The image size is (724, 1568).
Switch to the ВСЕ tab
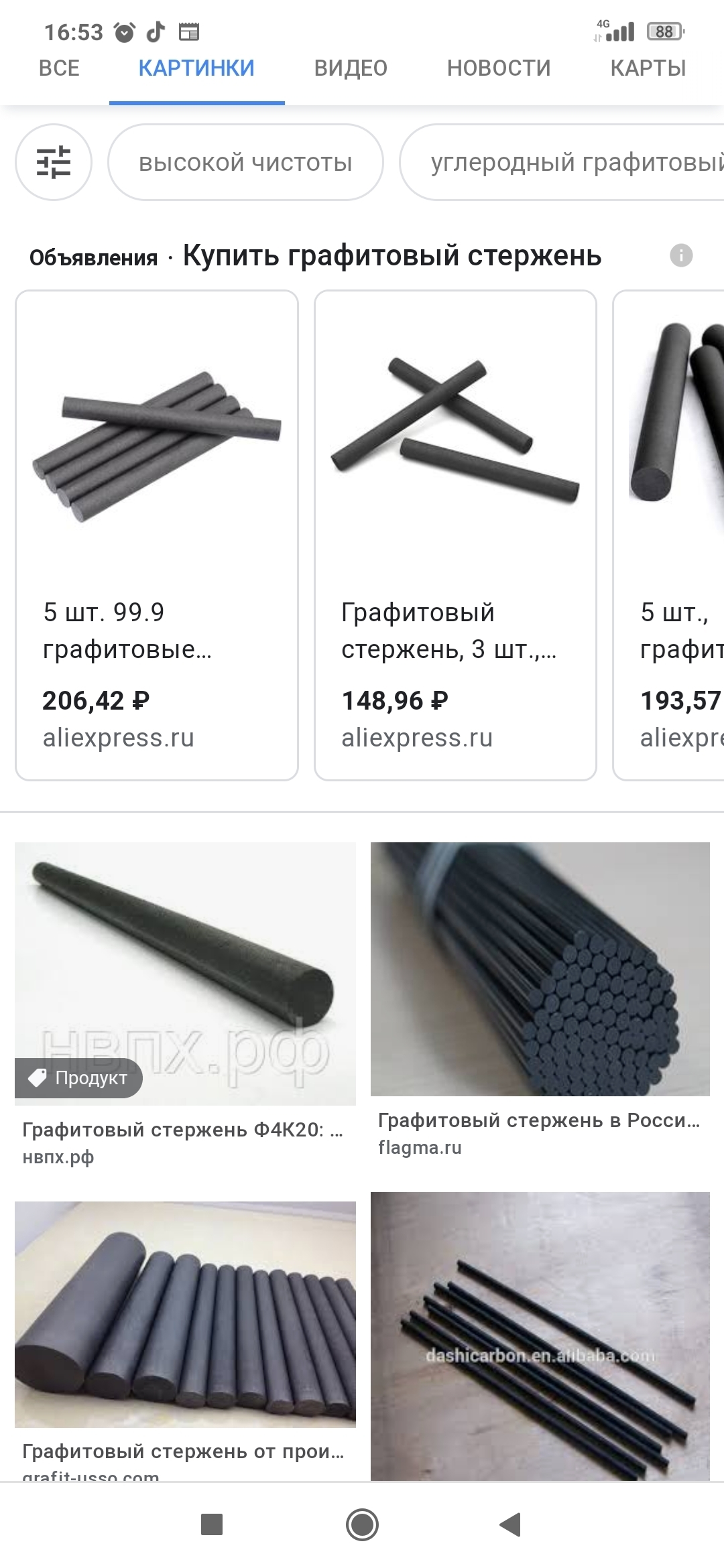(x=59, y=68)
